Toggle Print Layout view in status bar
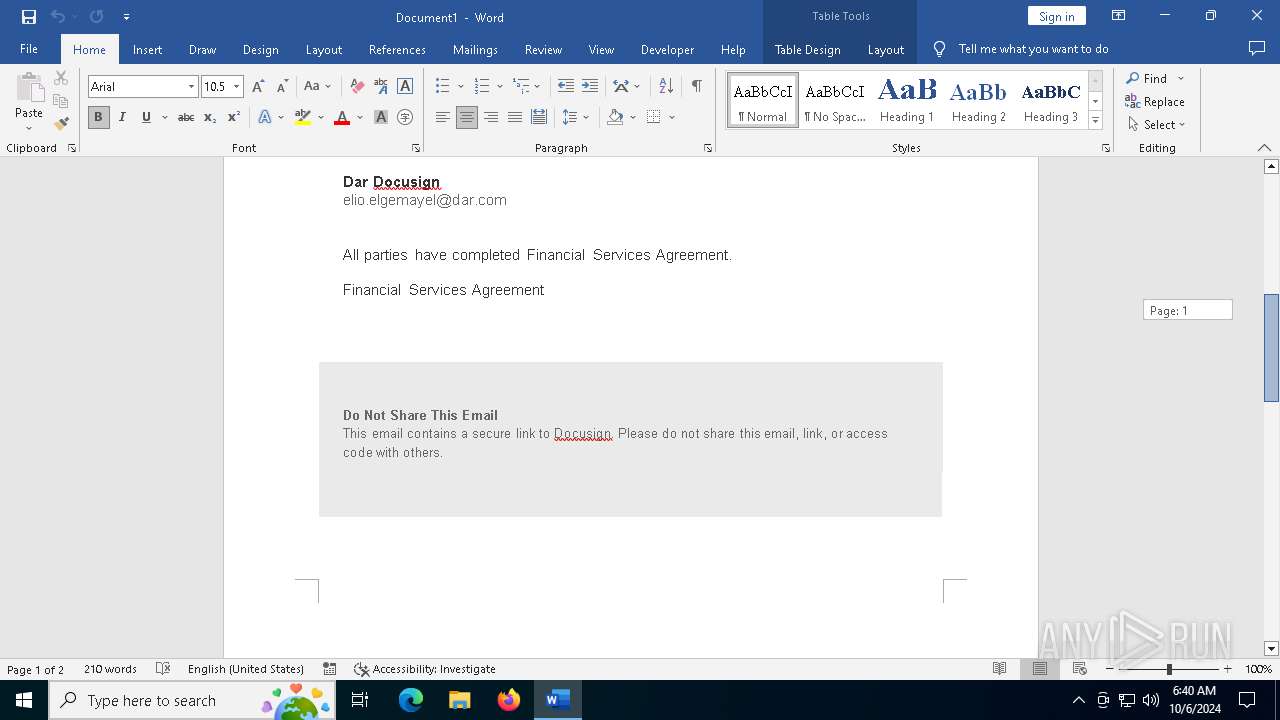The height and width of the screenshot is (720, 1280). pyautogui.click(x=1040, y=669)
